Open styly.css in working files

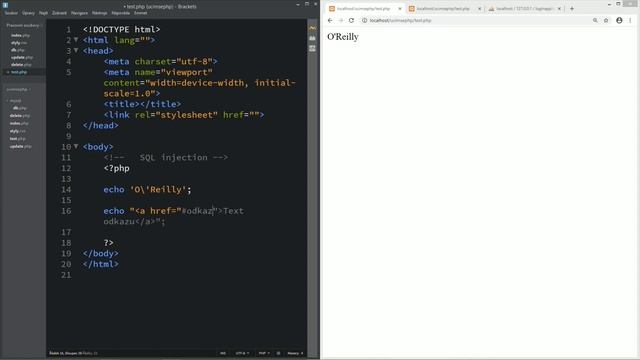19,43
